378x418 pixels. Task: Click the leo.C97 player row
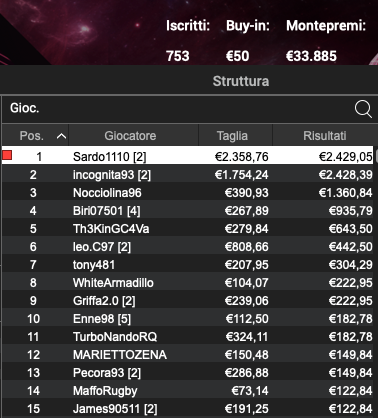click(188, 246)
